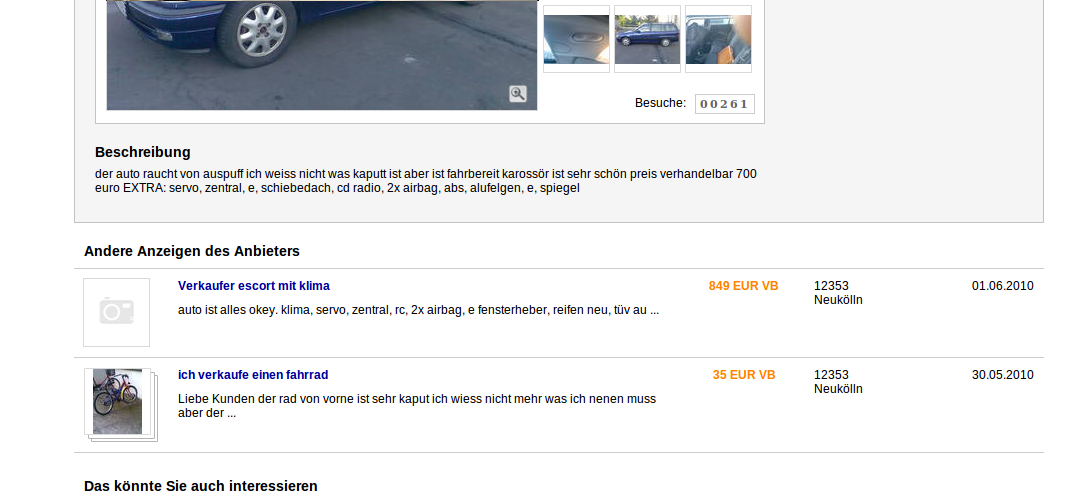Click '12353 Neukölln' location of escort listing
The width and height of the screenshot is (1087, 497).
coord(838,293)
